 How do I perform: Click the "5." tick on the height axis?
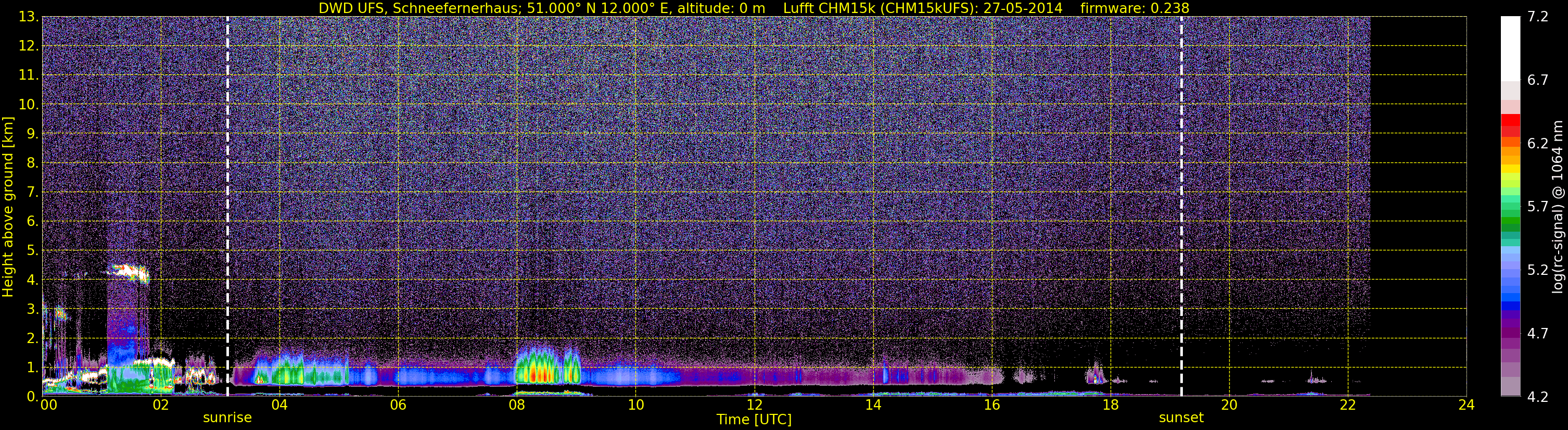32,250
